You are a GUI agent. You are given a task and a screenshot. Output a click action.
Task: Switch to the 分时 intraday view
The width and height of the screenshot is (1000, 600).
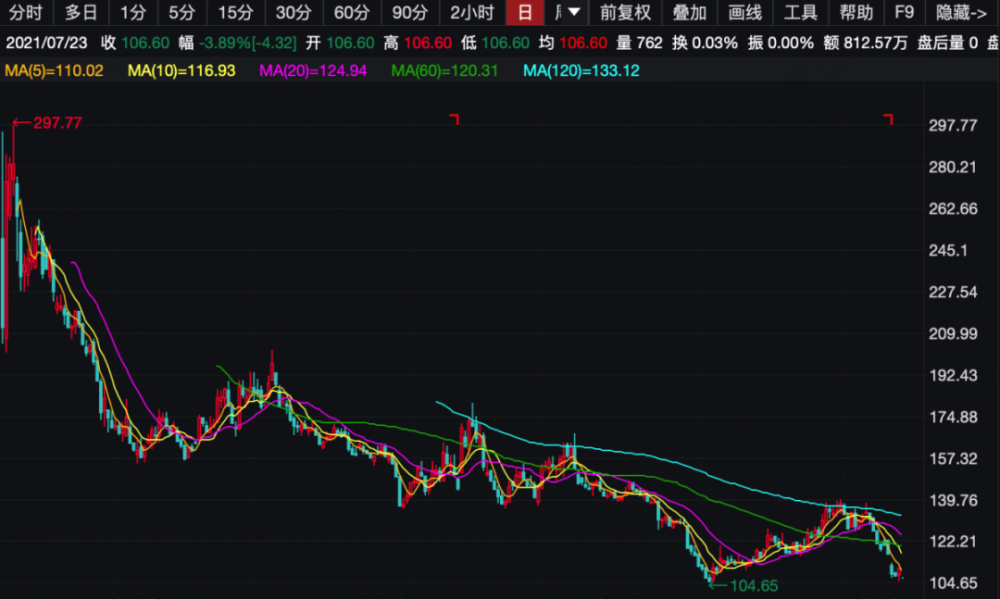26,12
